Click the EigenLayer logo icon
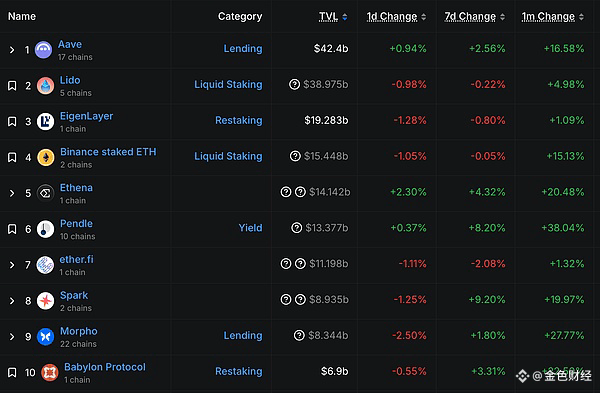 coord(46,122)
